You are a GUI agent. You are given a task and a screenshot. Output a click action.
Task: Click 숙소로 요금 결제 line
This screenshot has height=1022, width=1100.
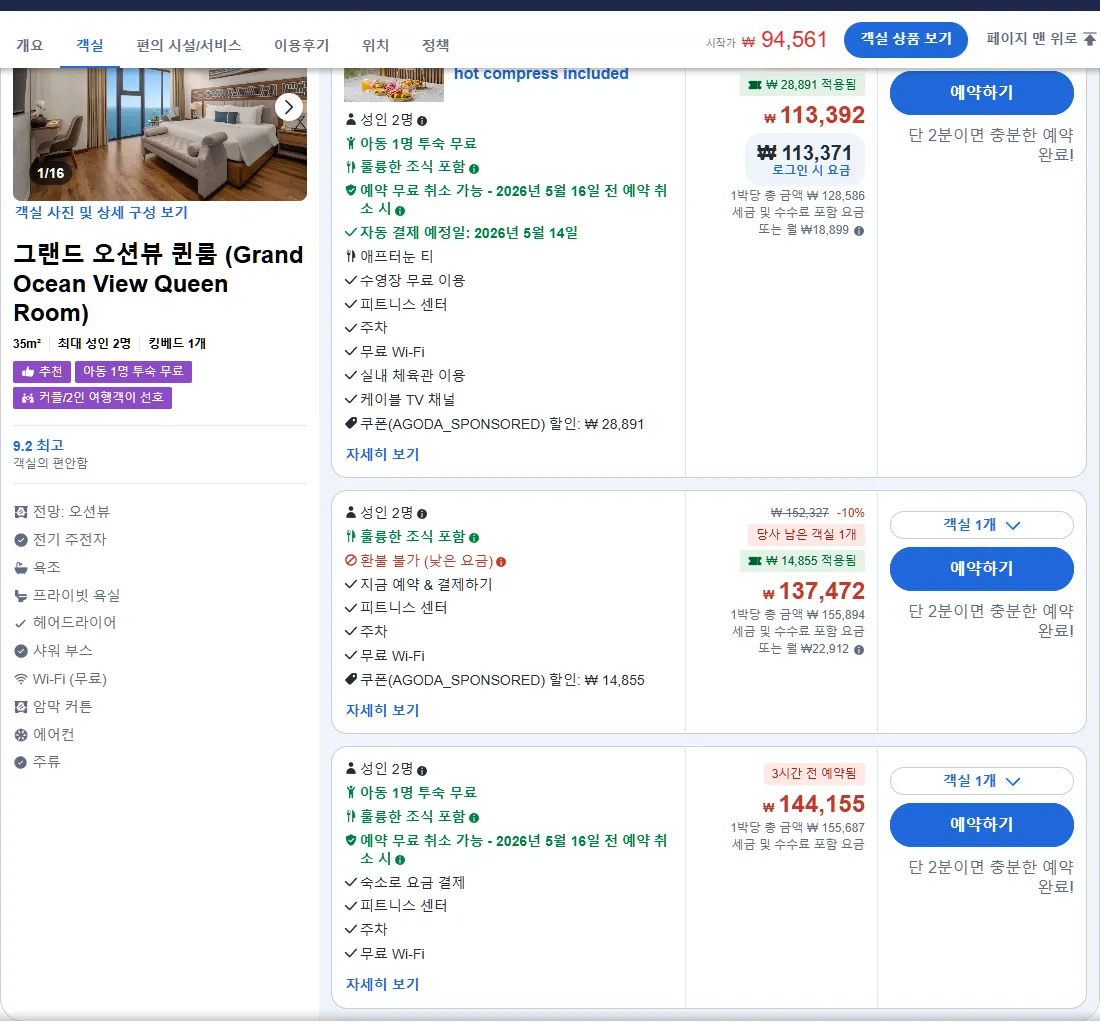pyautogui.click(x=405, y=882)
